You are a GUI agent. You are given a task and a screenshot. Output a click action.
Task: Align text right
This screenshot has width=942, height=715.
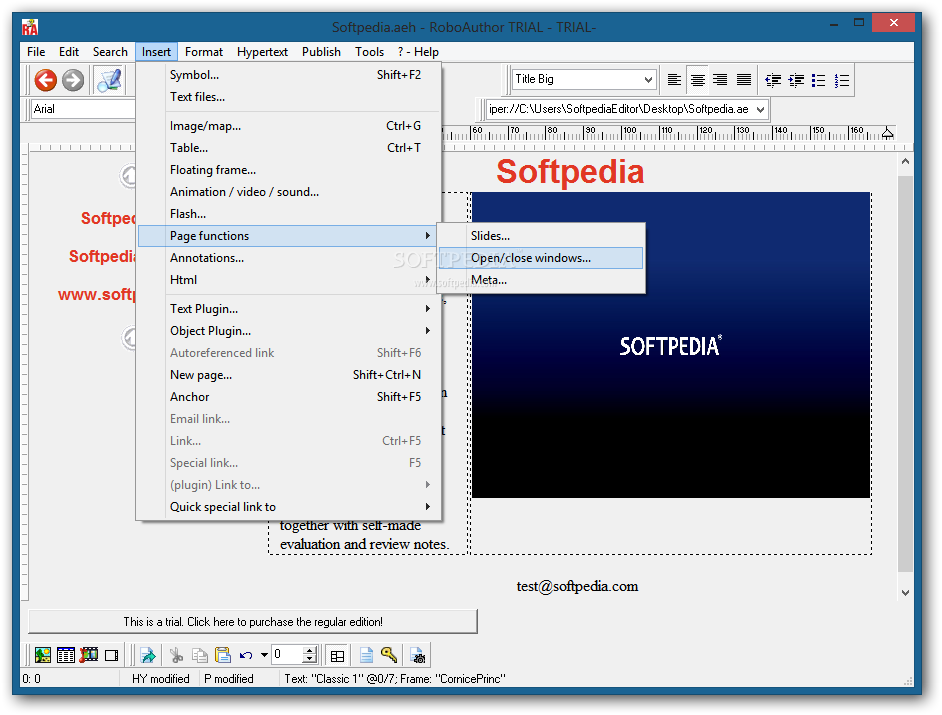click(x=720, y=79)
